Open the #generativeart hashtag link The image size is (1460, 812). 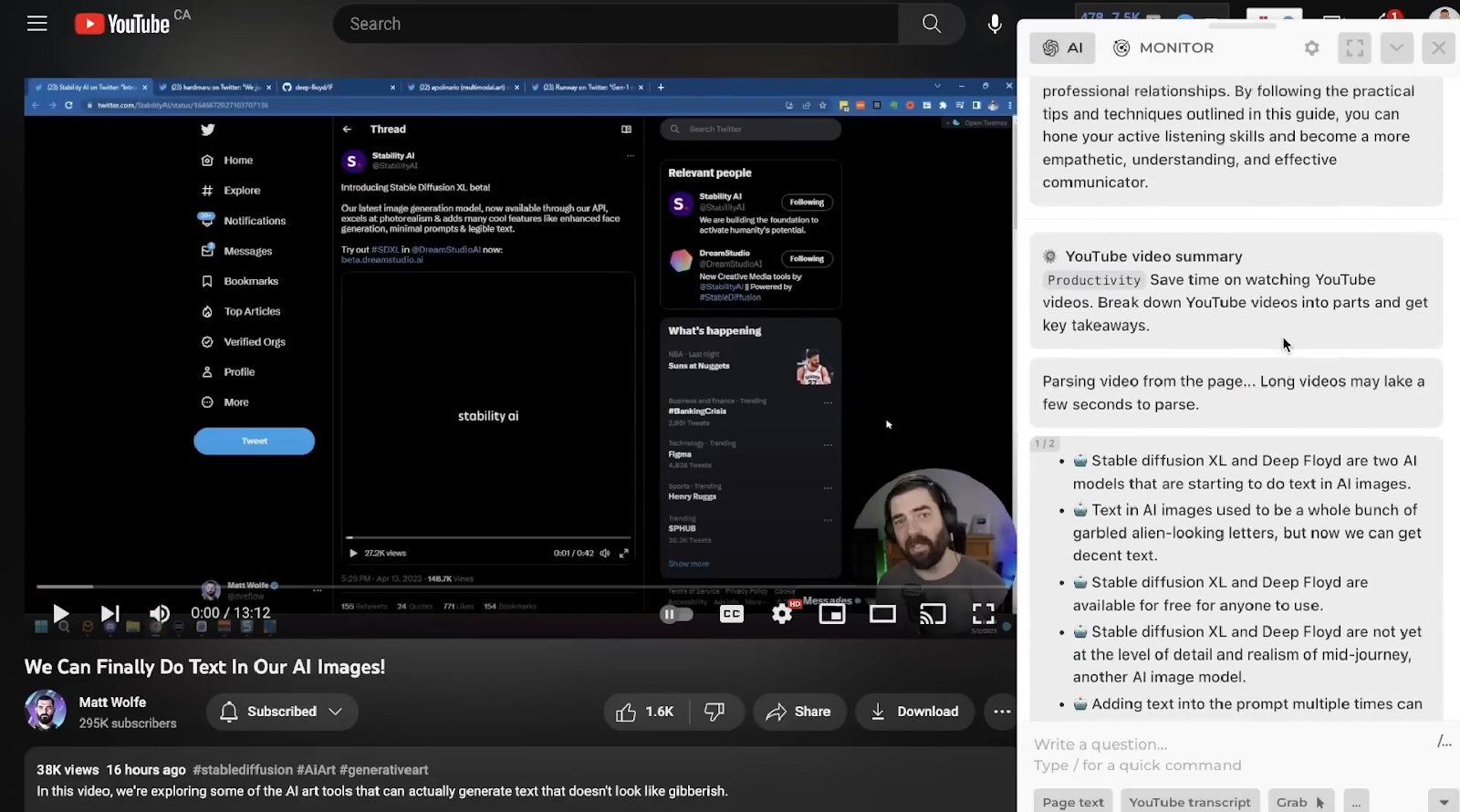click(x=383, y=770)
